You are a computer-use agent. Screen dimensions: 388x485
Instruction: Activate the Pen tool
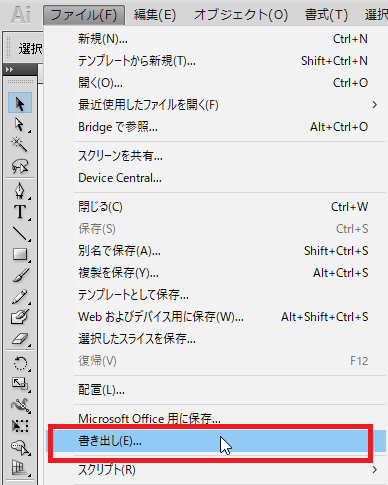20,191
